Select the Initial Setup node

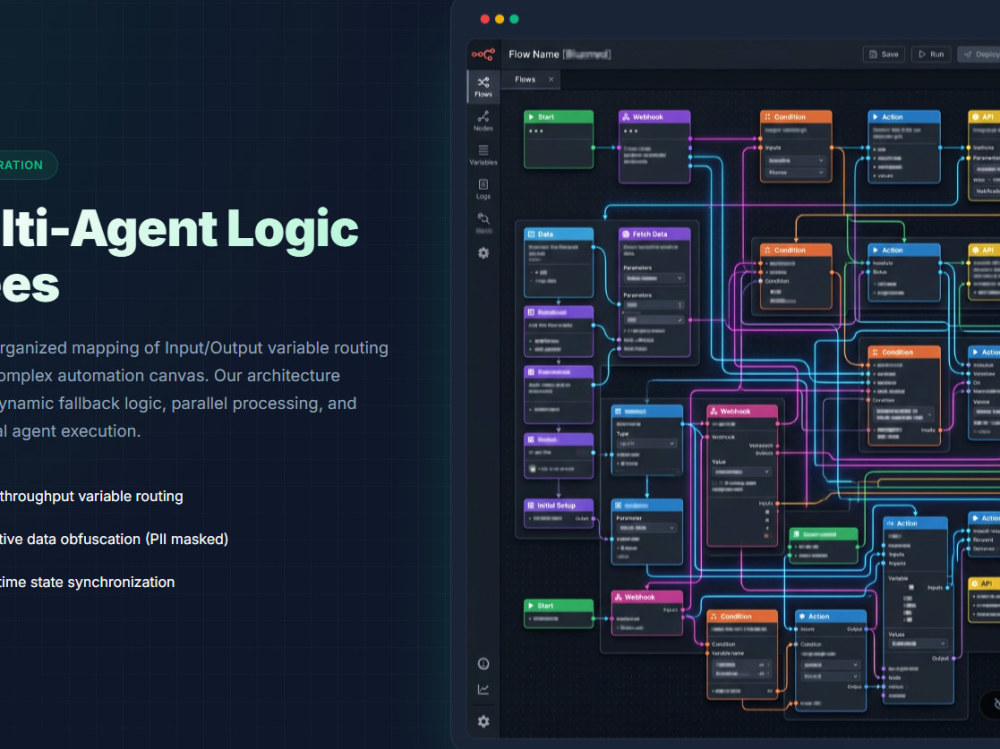(559, 513)
